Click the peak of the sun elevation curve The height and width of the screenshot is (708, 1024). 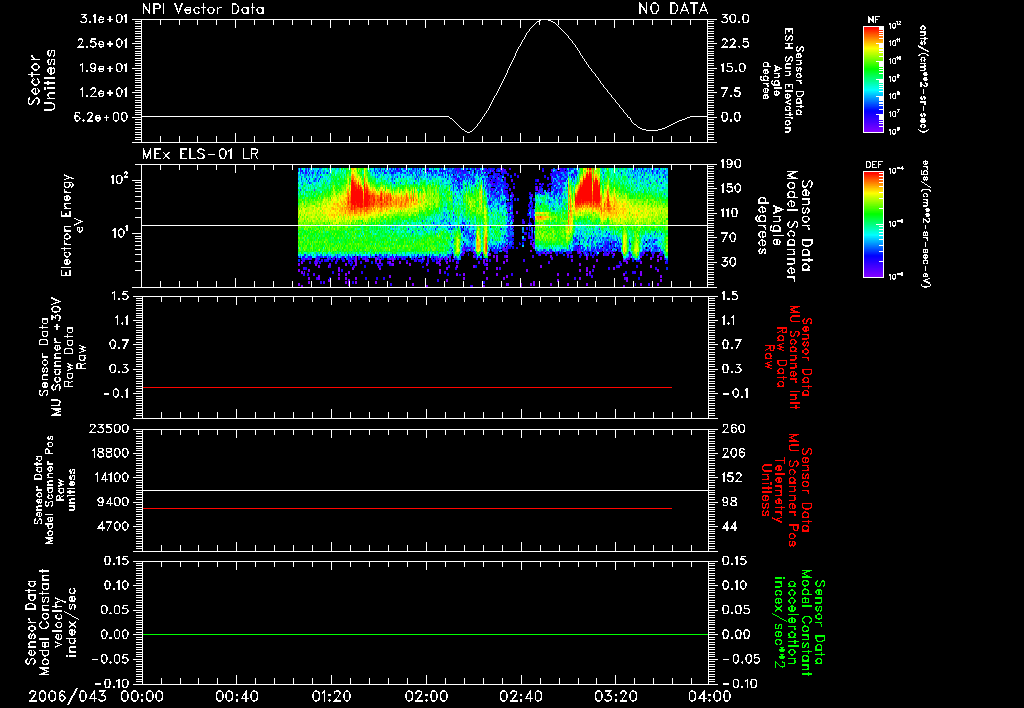545,20
